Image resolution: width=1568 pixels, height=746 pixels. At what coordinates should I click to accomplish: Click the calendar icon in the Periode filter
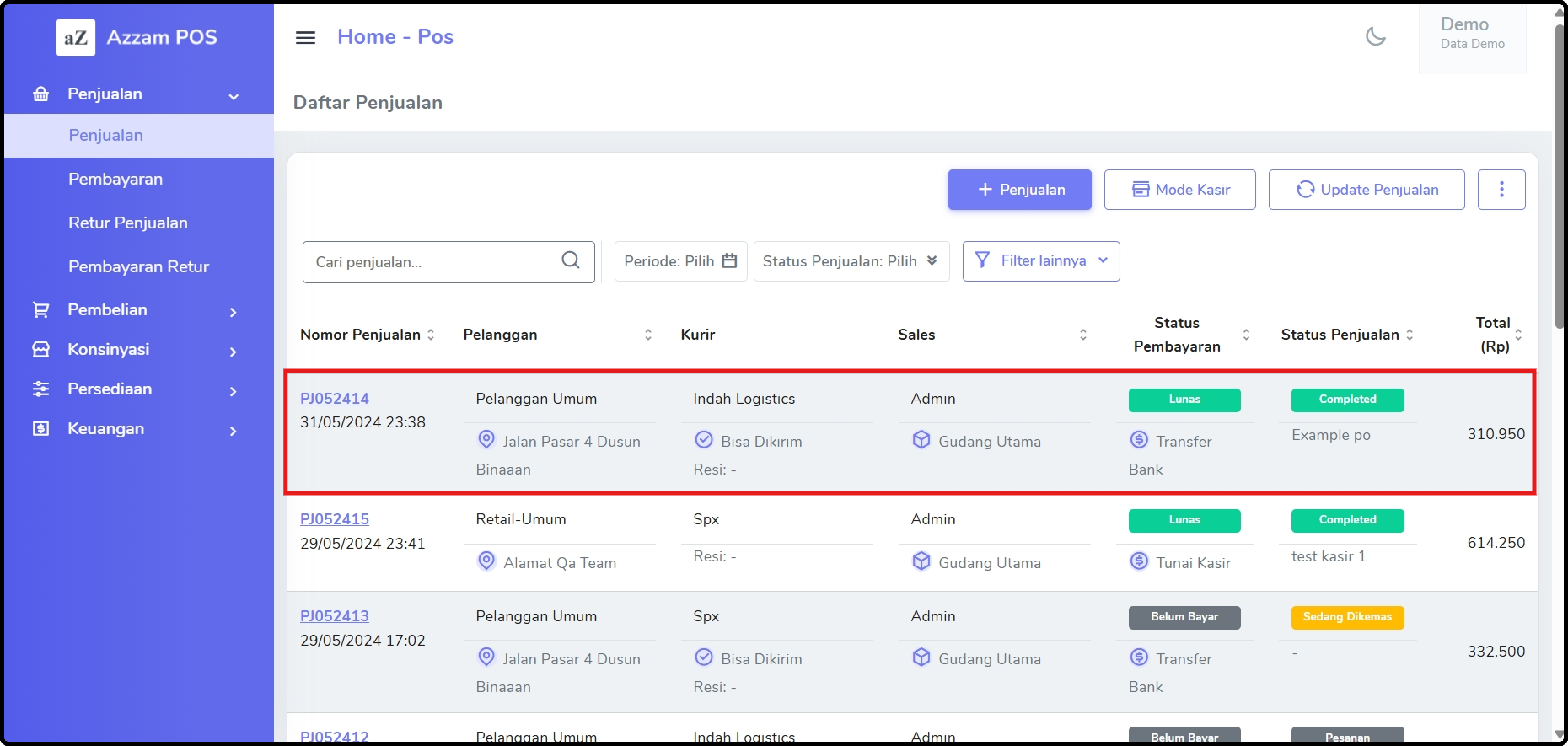click(x=729, y=260)
